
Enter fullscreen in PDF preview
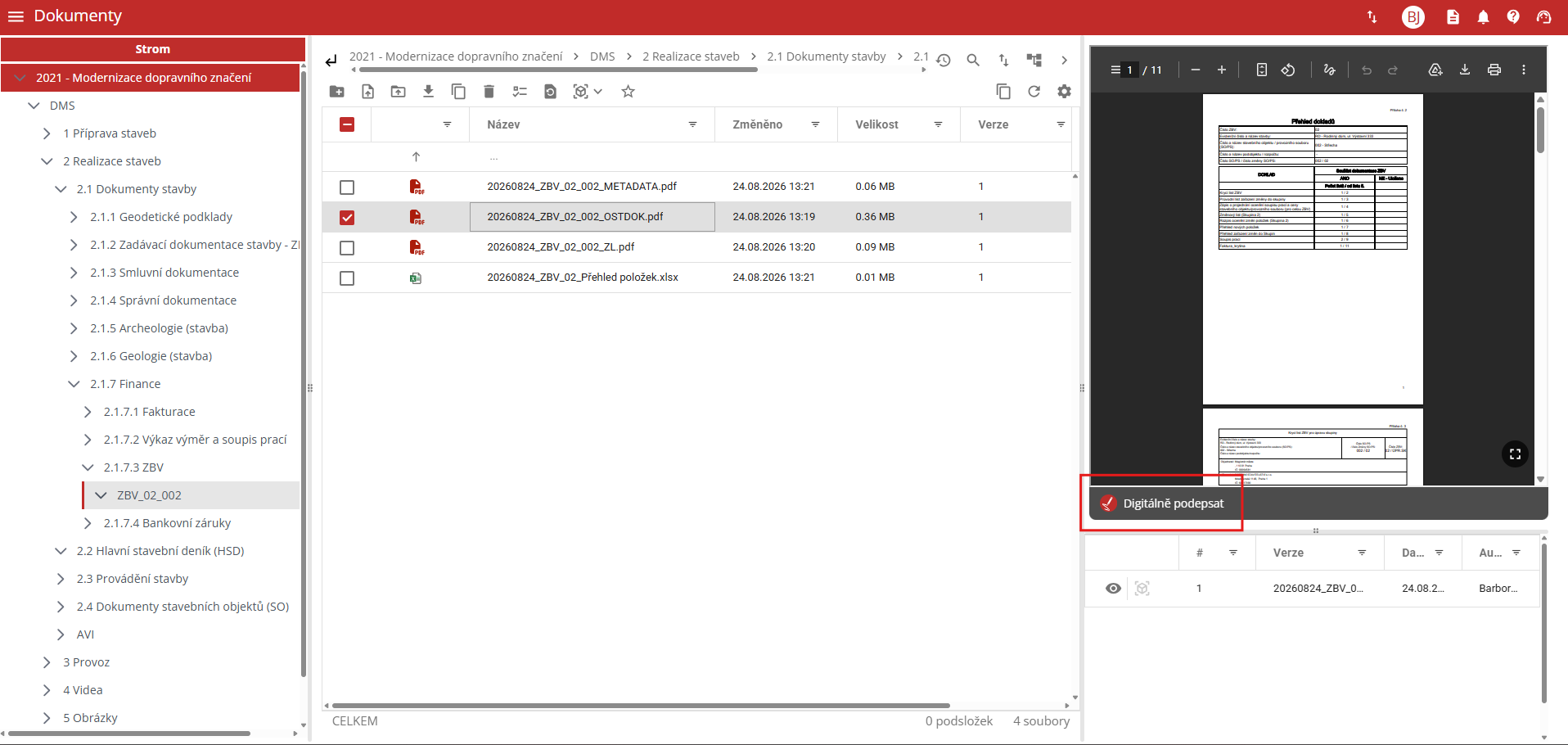[1515, 454]
